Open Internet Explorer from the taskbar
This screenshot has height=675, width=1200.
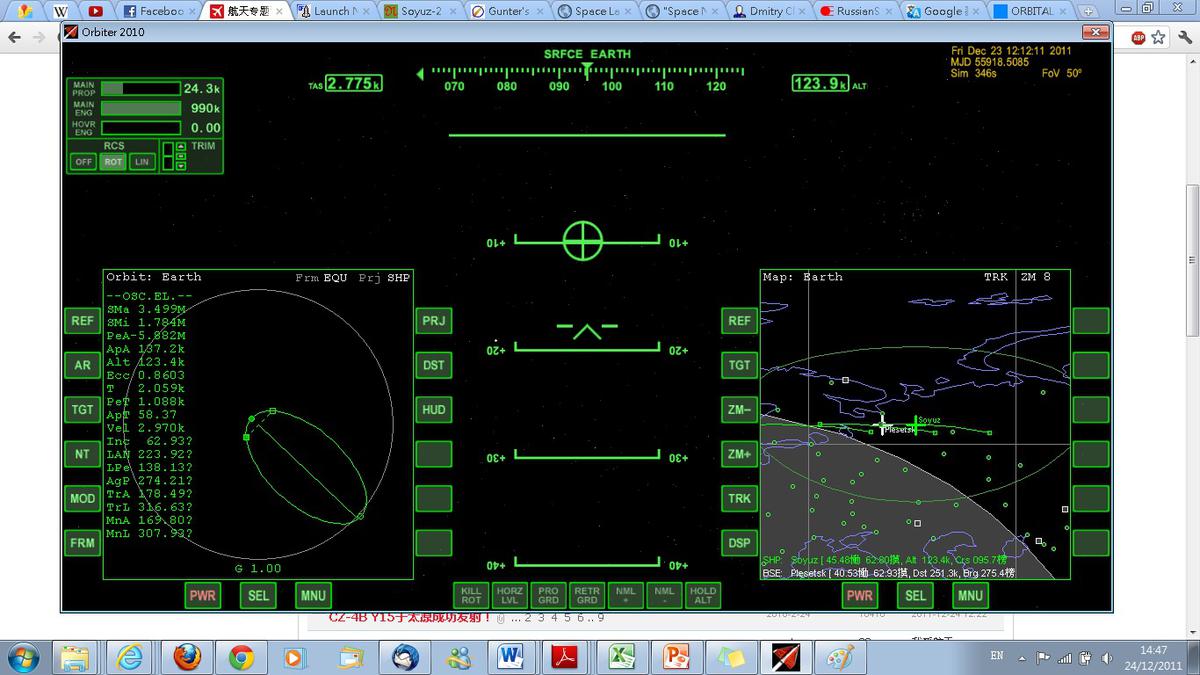(x=131, y=656)
